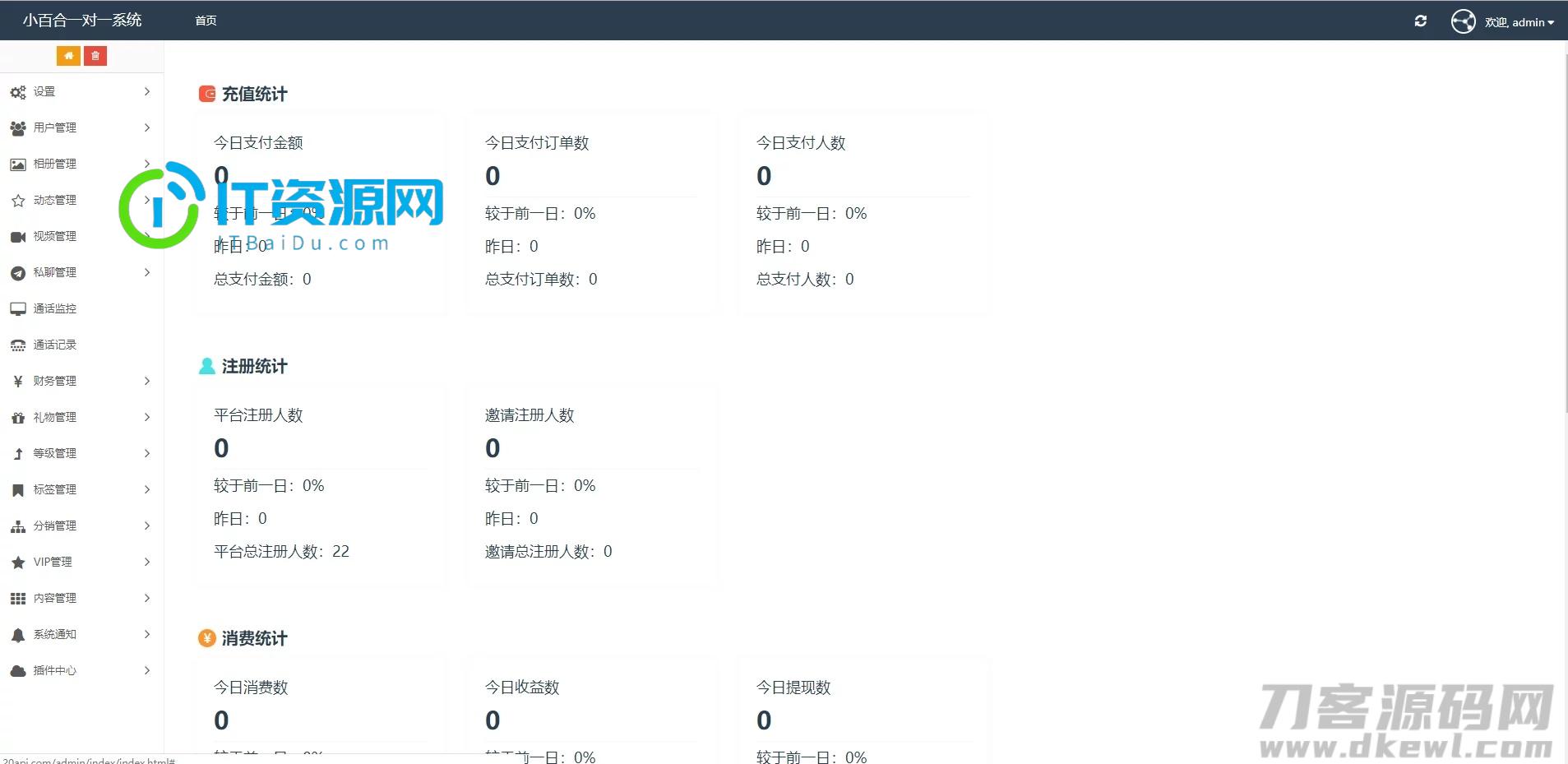This screenshot has width=1568, height=764.
Task: Expand the 财务管理 menu chevron
Action: tap(147, 381)
